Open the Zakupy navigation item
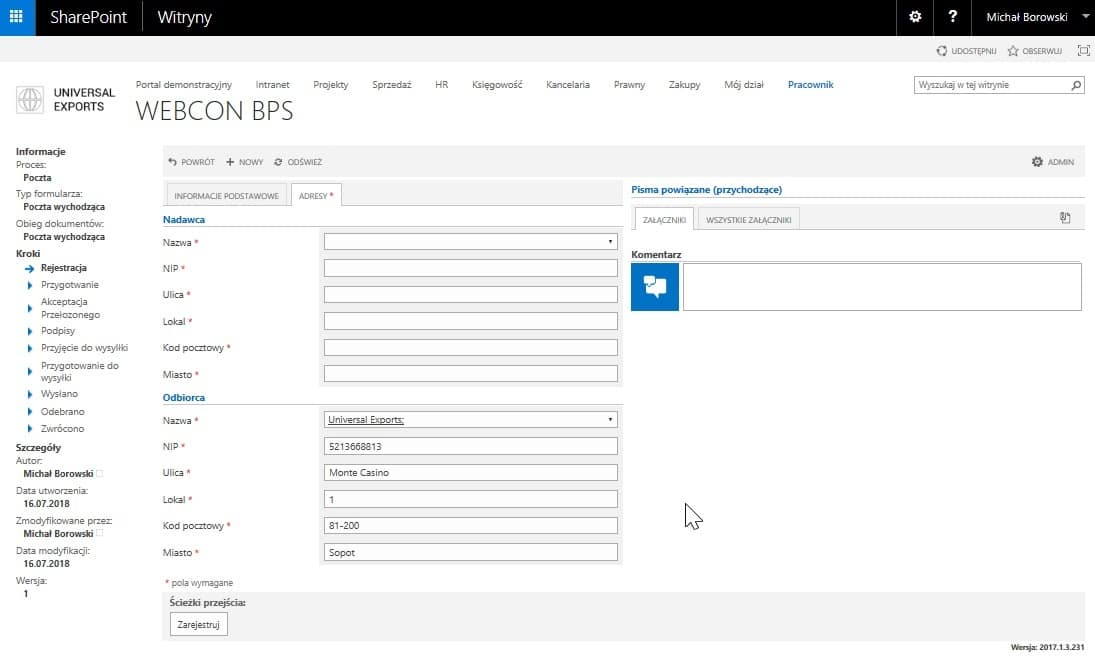The image size is (1095, 659). 684,84
